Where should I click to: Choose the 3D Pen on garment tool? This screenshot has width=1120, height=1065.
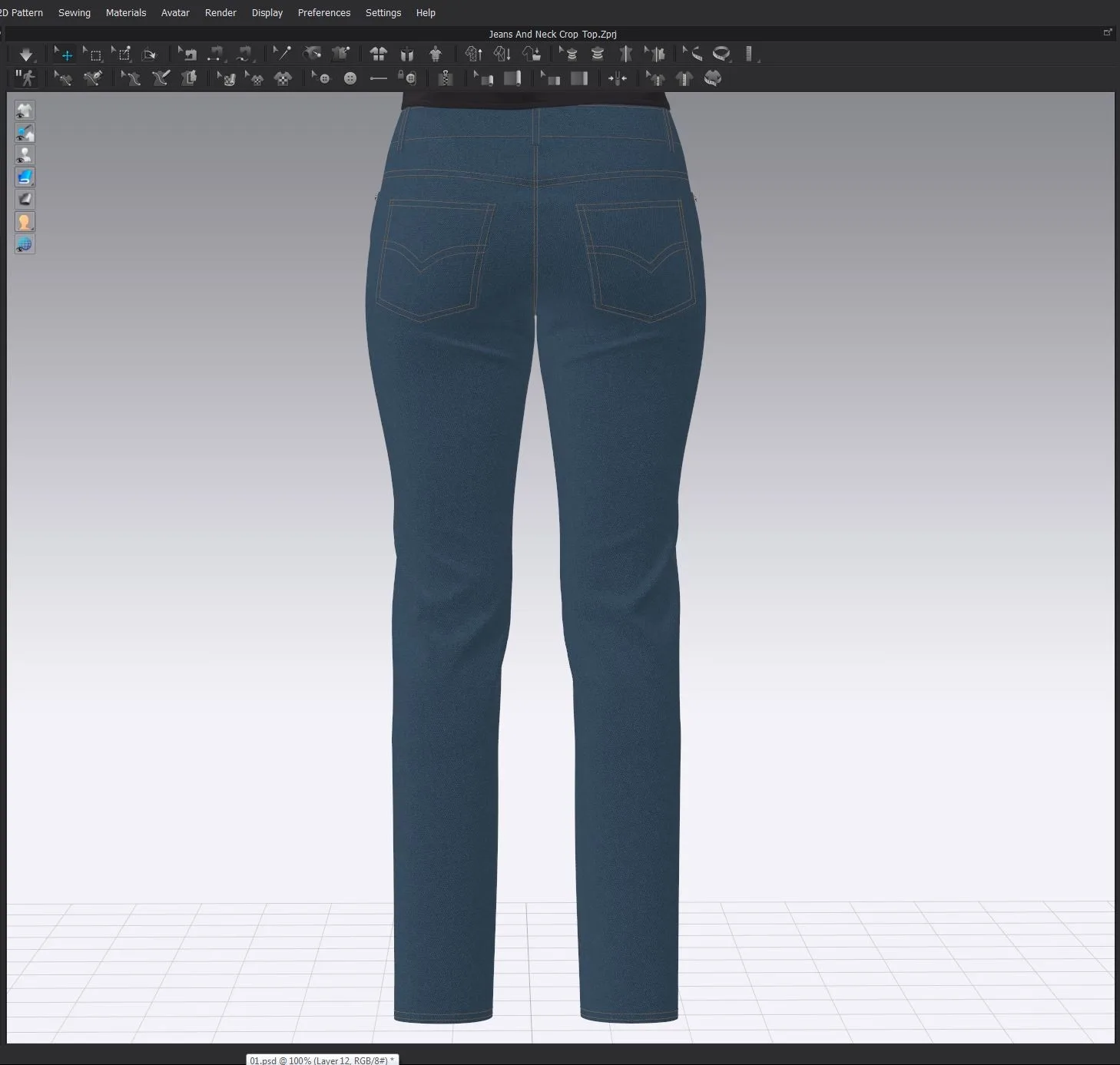(x=92, y=78)
